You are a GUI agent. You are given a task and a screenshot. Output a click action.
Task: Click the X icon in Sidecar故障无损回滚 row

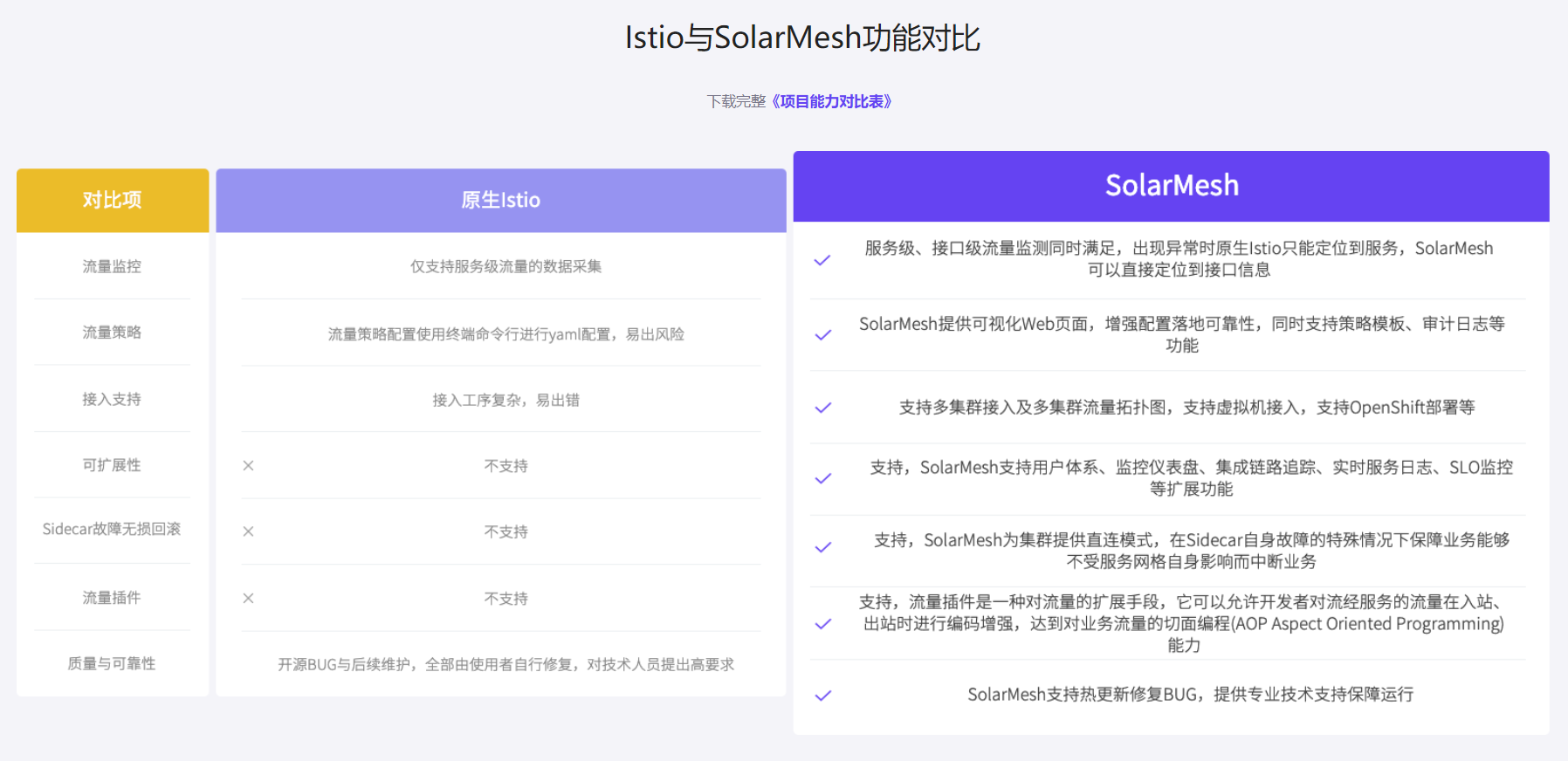tap(249, 531)
